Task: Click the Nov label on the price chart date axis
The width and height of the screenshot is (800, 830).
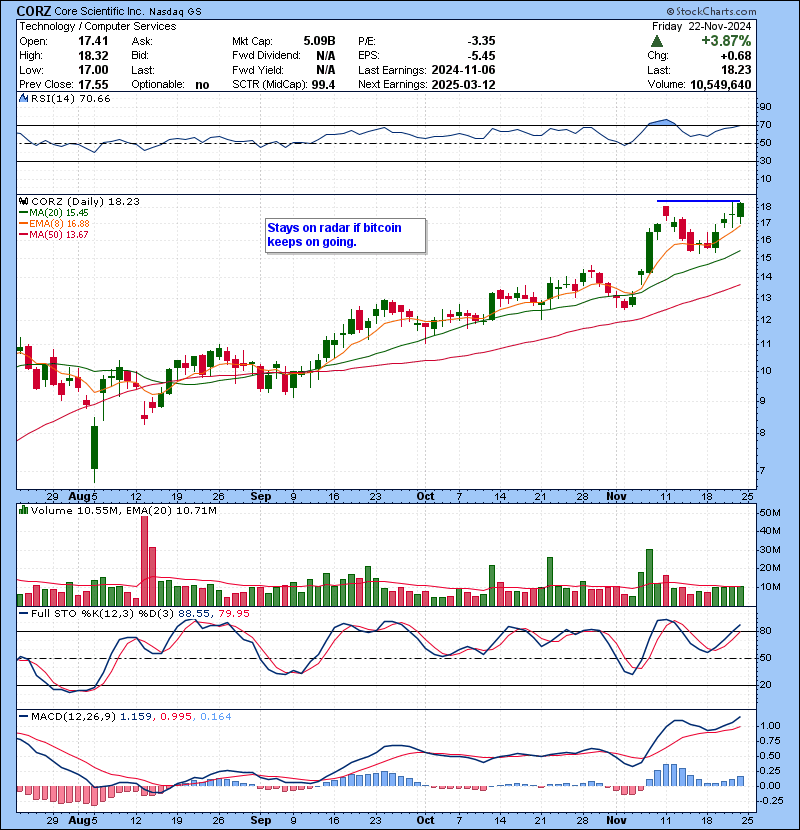Action: (x=616, y=497)
